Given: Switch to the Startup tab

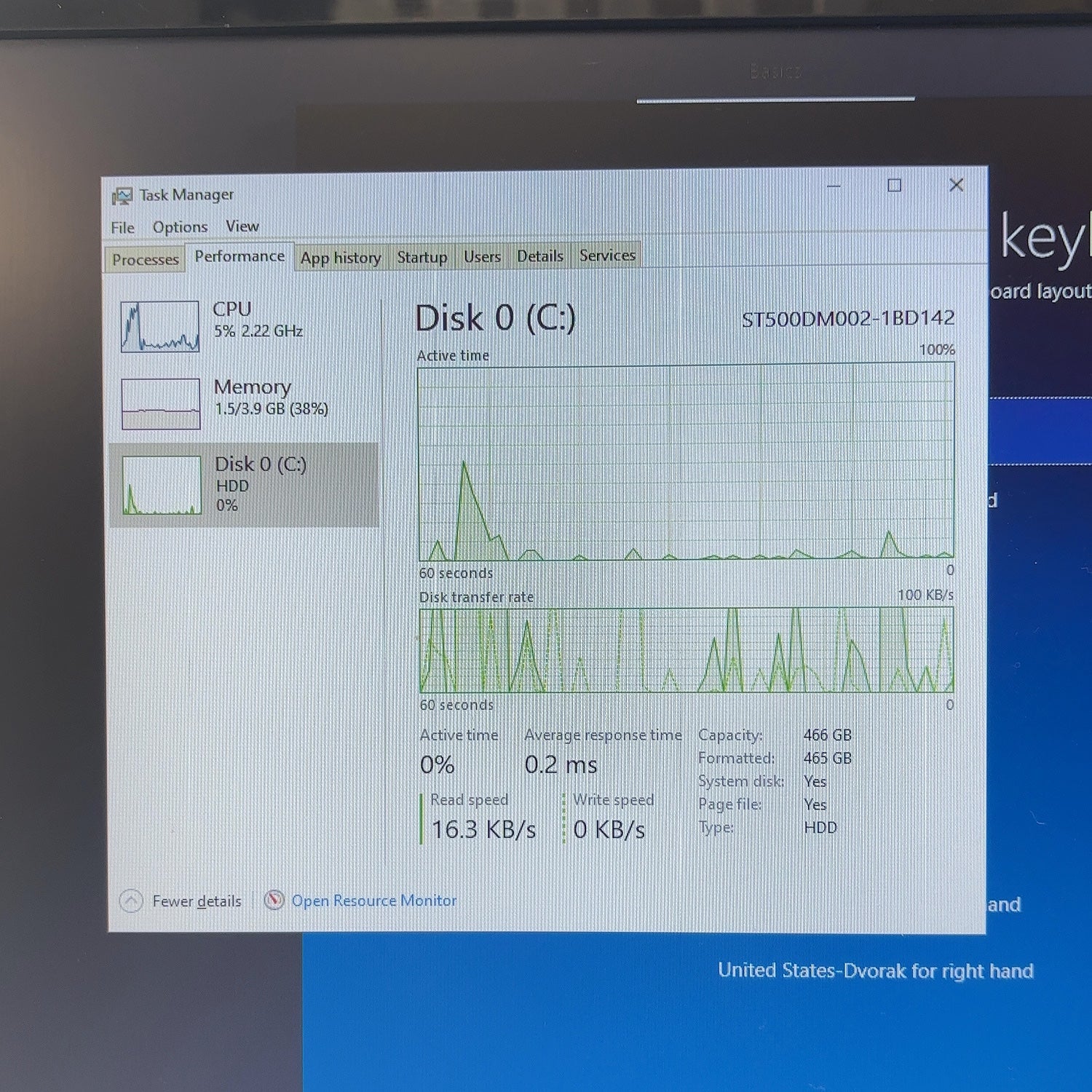Looking at the screenshot, I should coord(422,257).
